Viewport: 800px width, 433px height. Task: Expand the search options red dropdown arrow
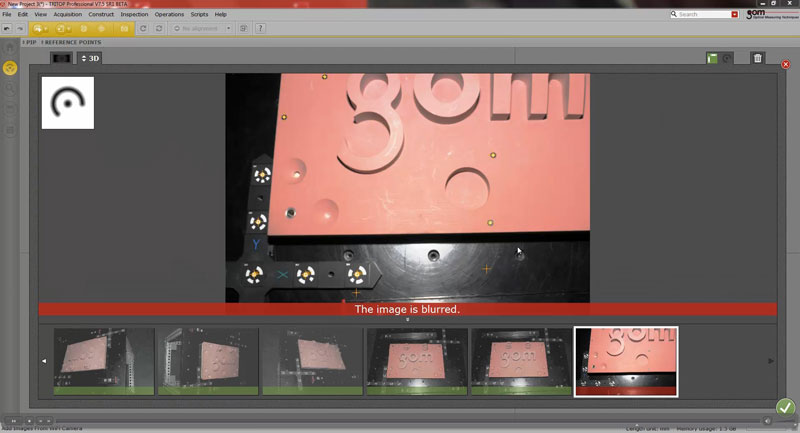coord(735,14)
